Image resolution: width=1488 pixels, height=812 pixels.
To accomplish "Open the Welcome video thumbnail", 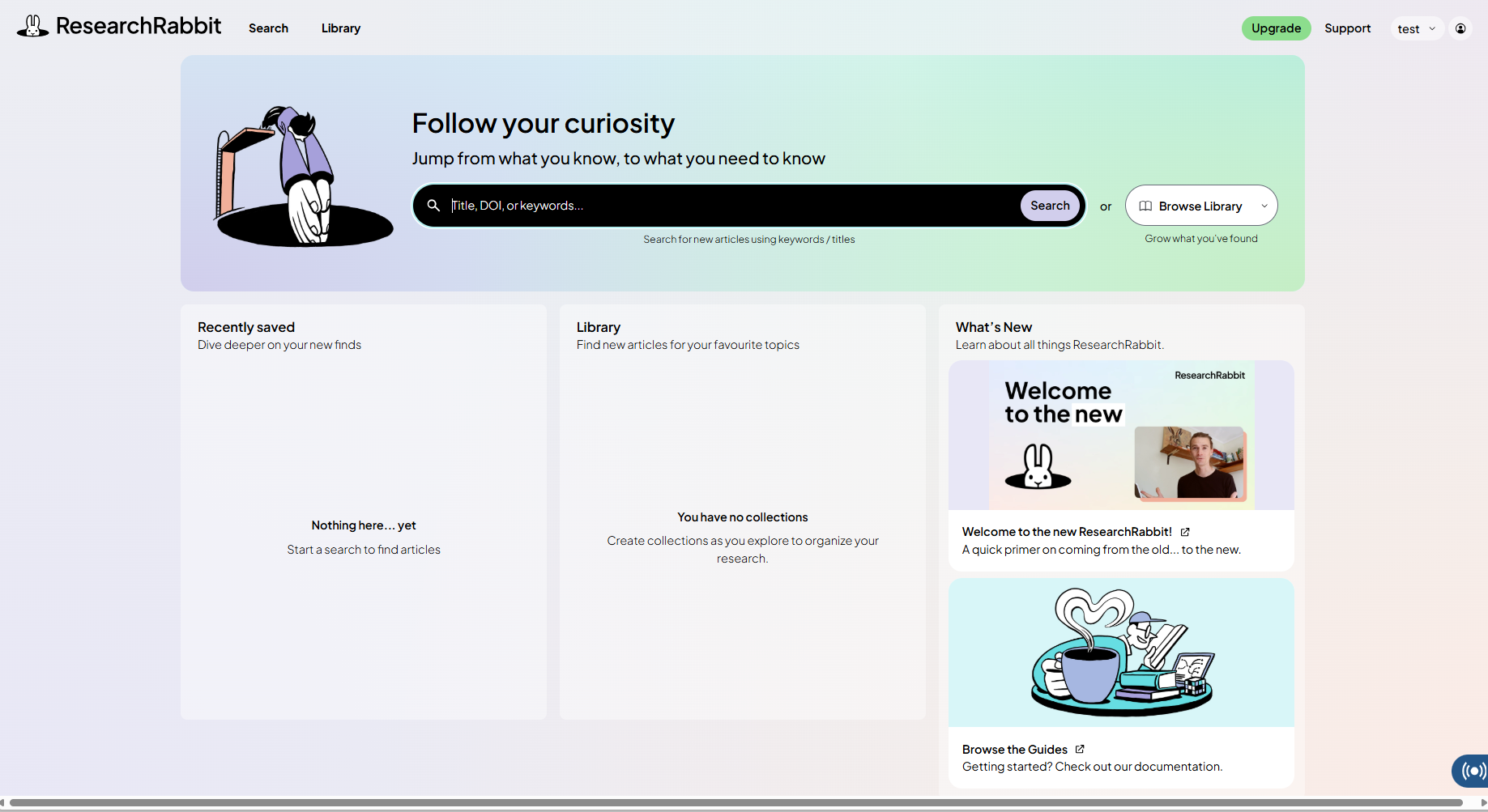I will pyautogui.click(x=1121, y=436).
